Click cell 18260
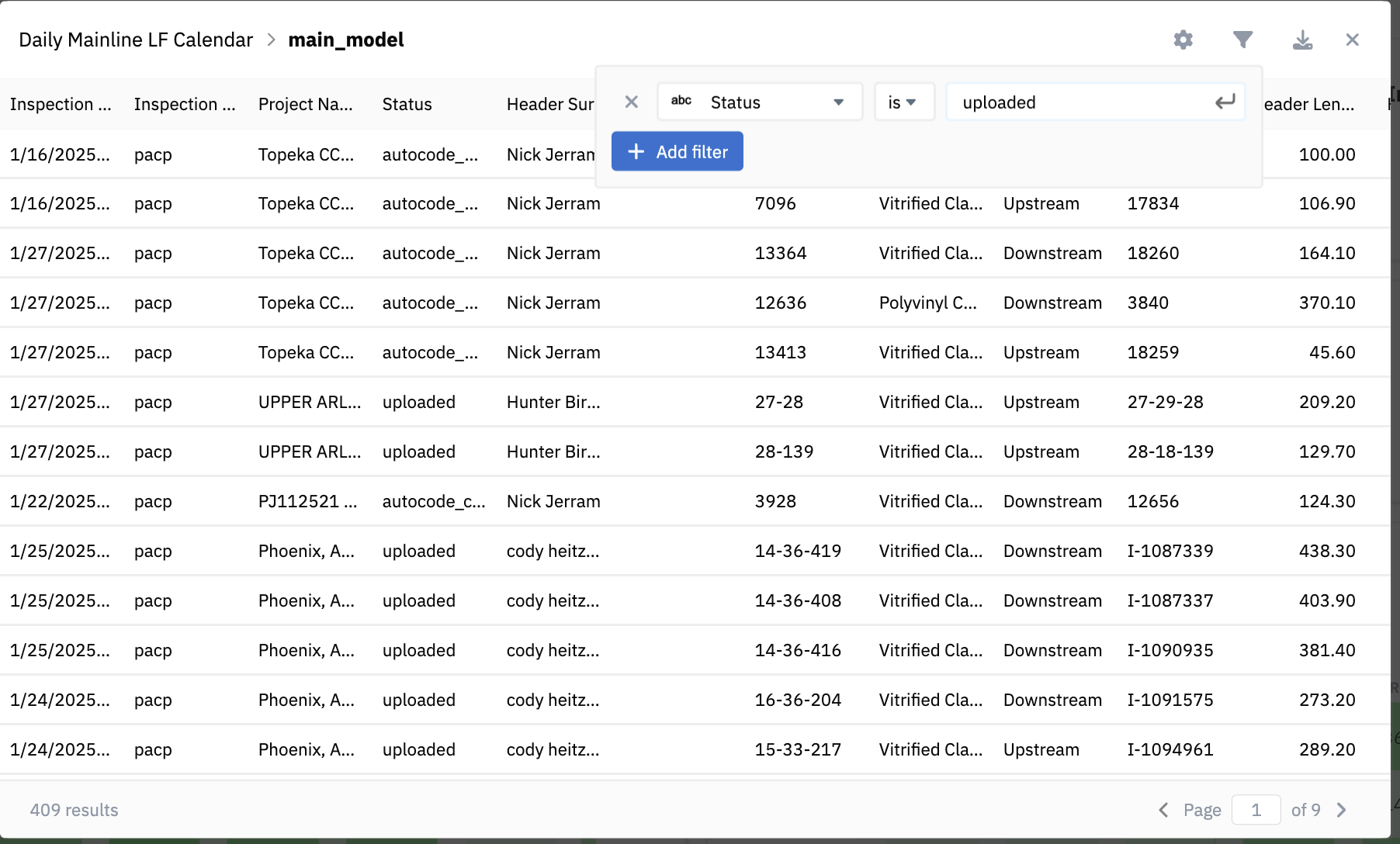 click(x=1153, y=253)
